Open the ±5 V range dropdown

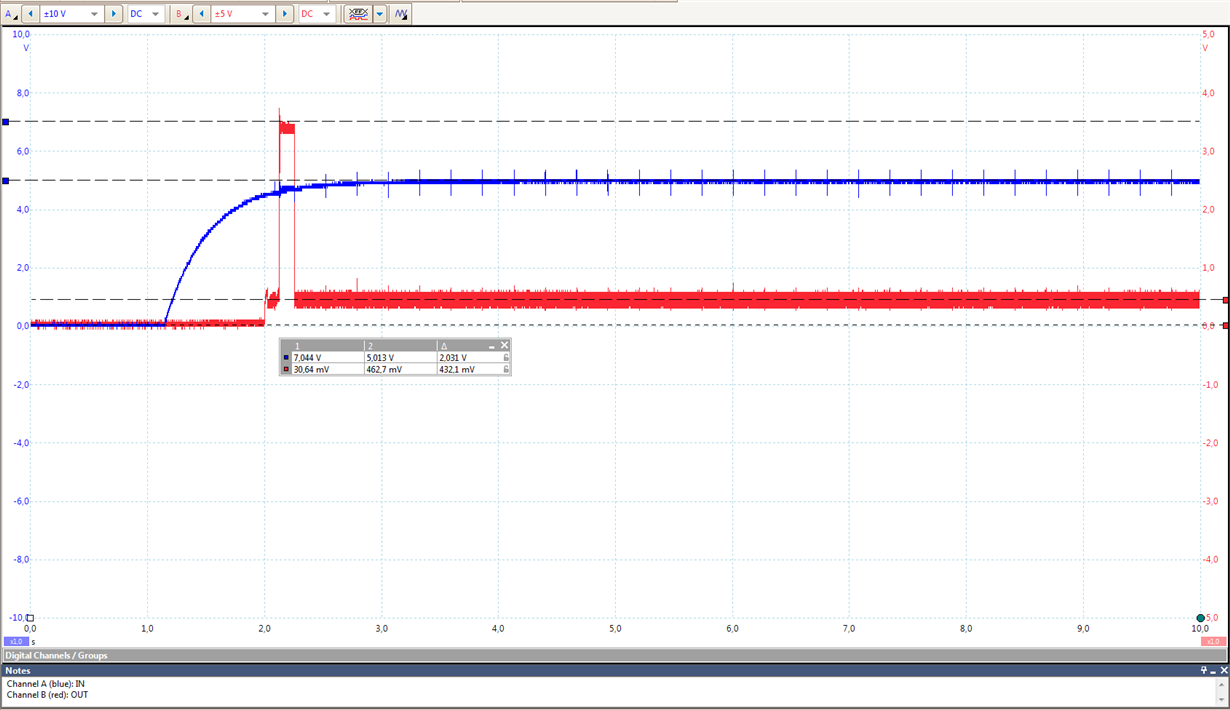[243, 14]
